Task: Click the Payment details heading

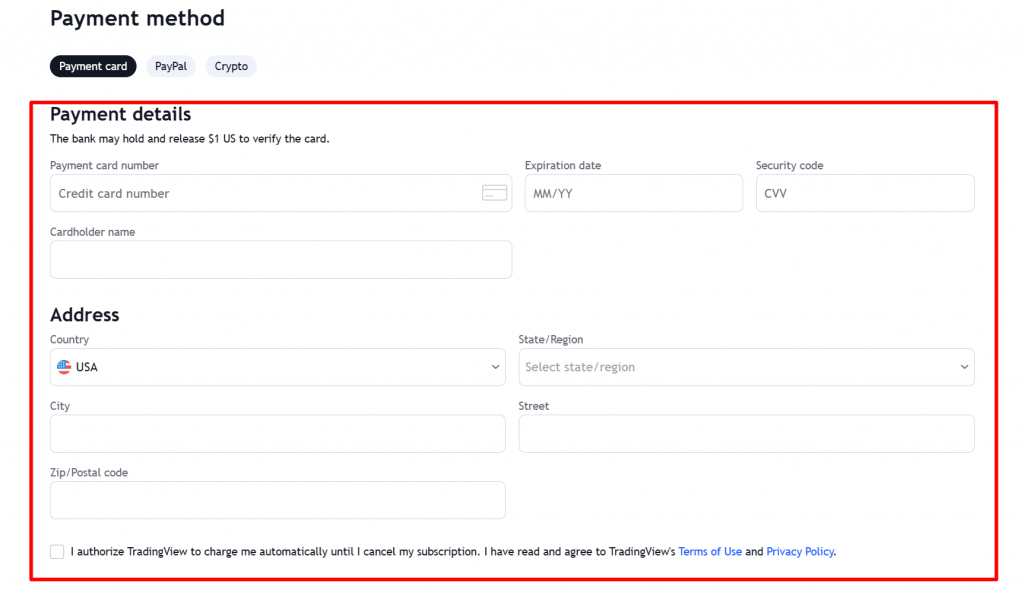Action: pyautogui.click(x=121, y=114)
